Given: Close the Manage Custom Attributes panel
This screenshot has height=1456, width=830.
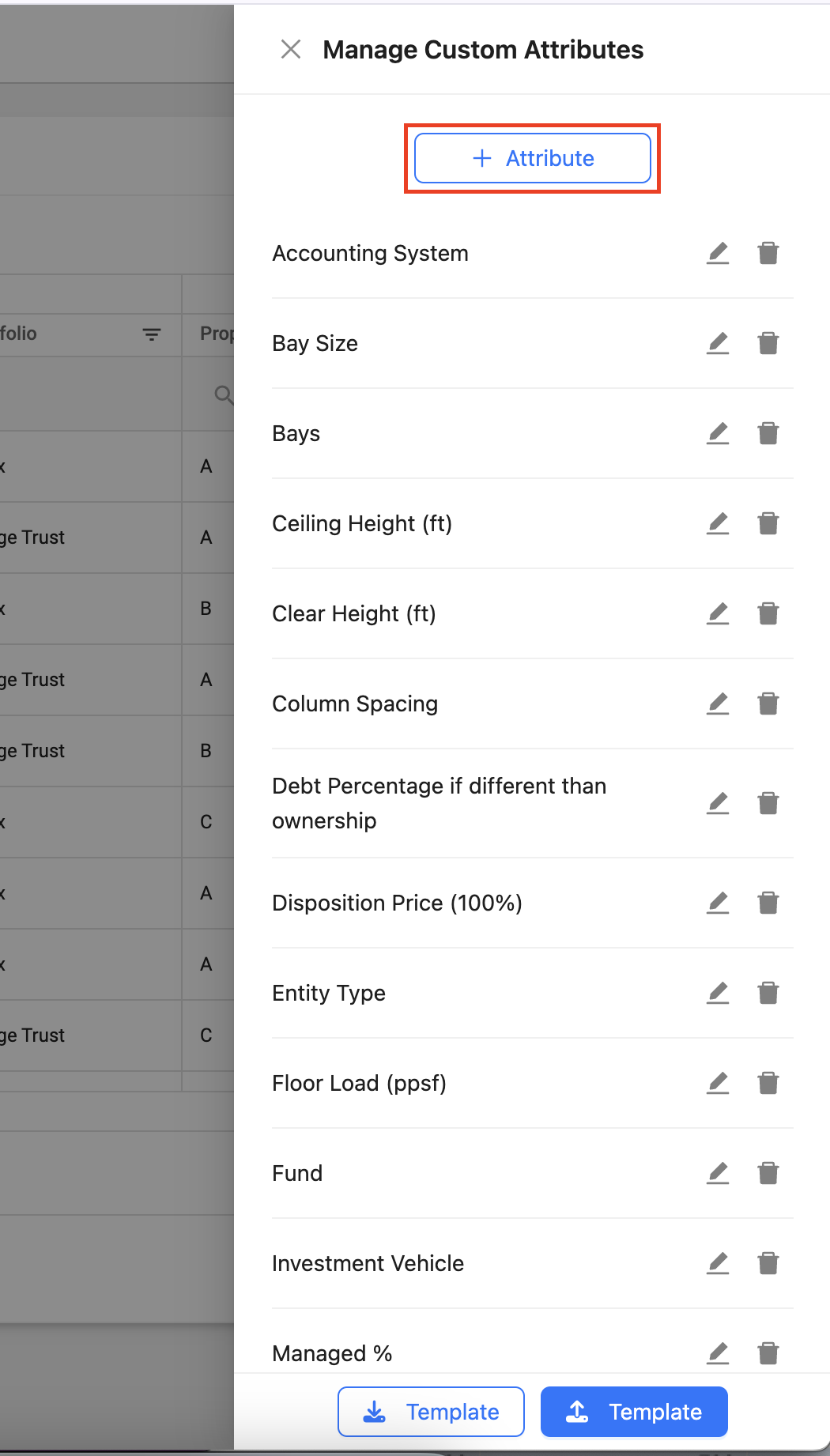Looking at the screenshot, I should 291,50.
